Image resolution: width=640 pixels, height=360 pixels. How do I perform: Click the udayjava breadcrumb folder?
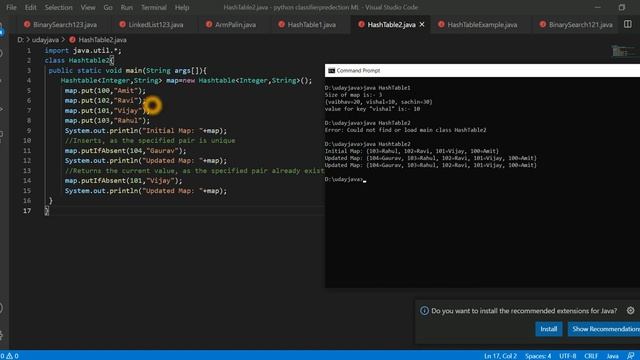(45, 40)
